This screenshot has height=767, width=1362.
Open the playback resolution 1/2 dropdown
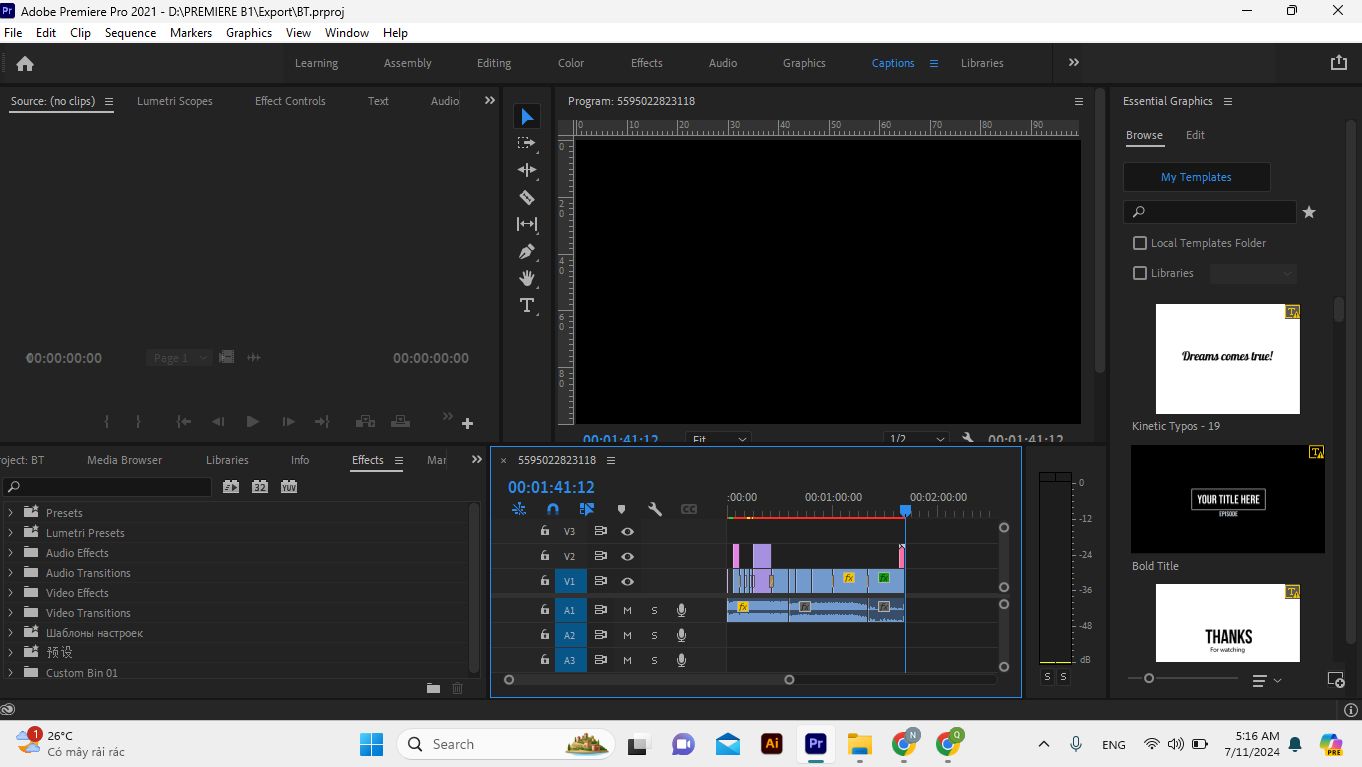tap(916, 439)
